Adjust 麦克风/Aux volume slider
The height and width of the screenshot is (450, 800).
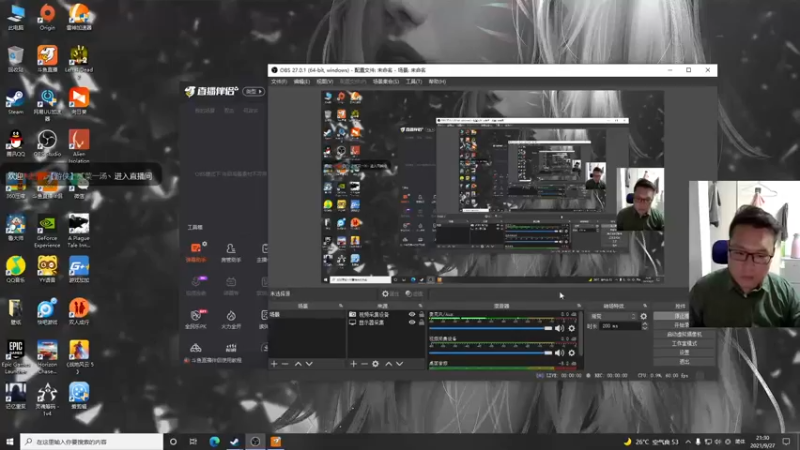(491, 329)
